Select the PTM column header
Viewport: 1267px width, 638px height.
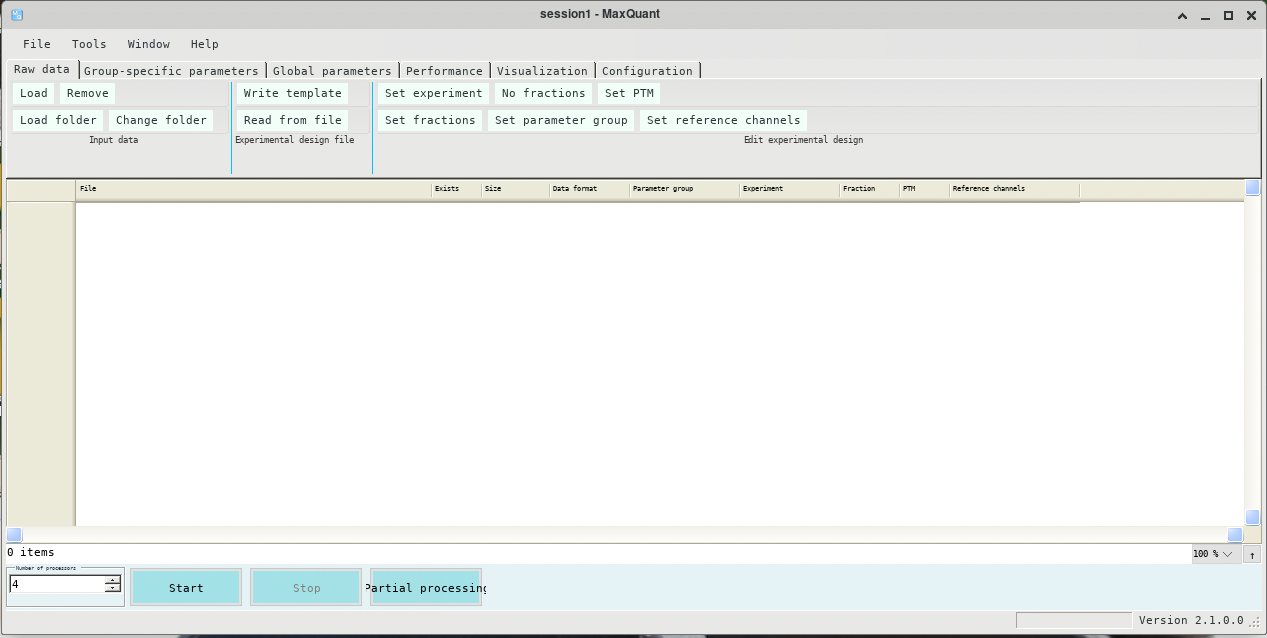tap(924, 189)
